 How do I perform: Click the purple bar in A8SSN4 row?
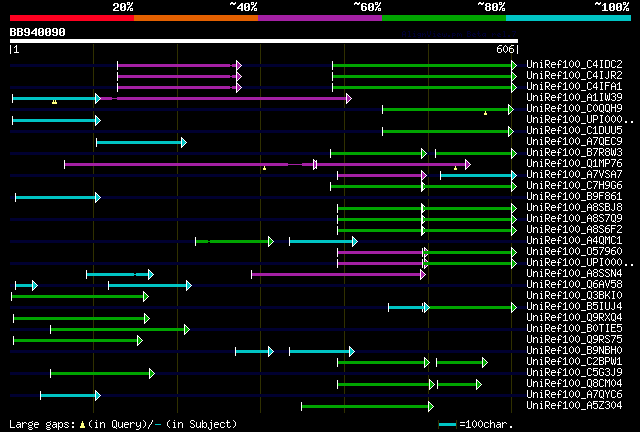point(338,275)
